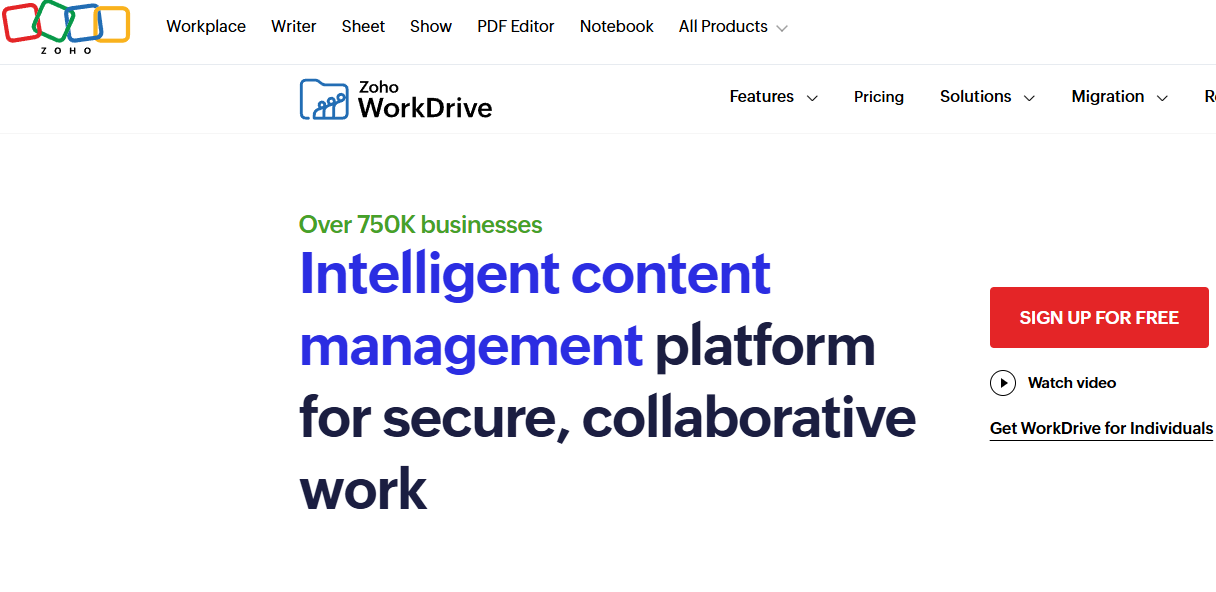1216x592 pixels.
Task: Expand the All Products dropdown
Action: pos(733,27)
